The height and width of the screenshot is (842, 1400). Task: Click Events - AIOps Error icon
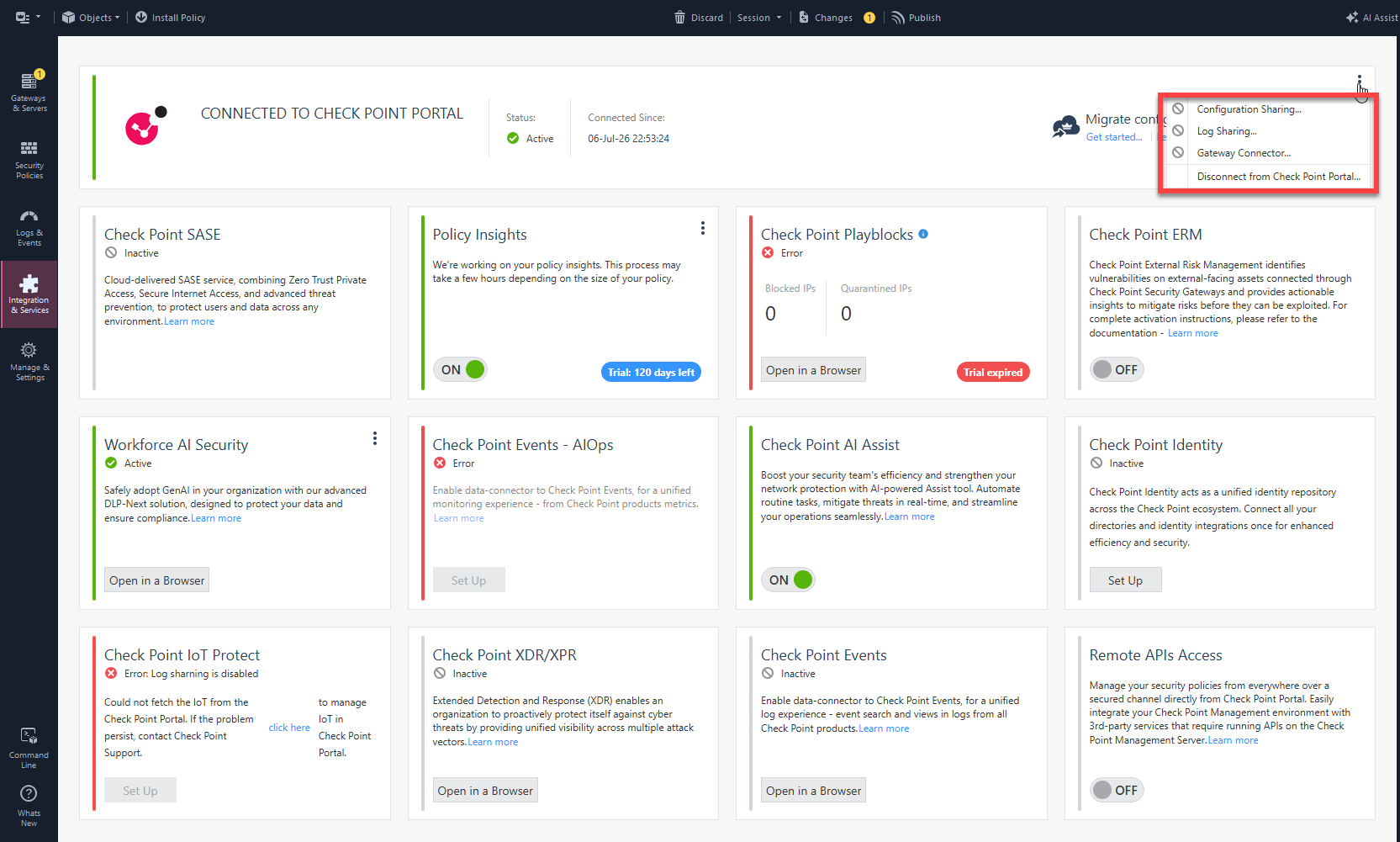pyautogui.click(x=440, y=463)
